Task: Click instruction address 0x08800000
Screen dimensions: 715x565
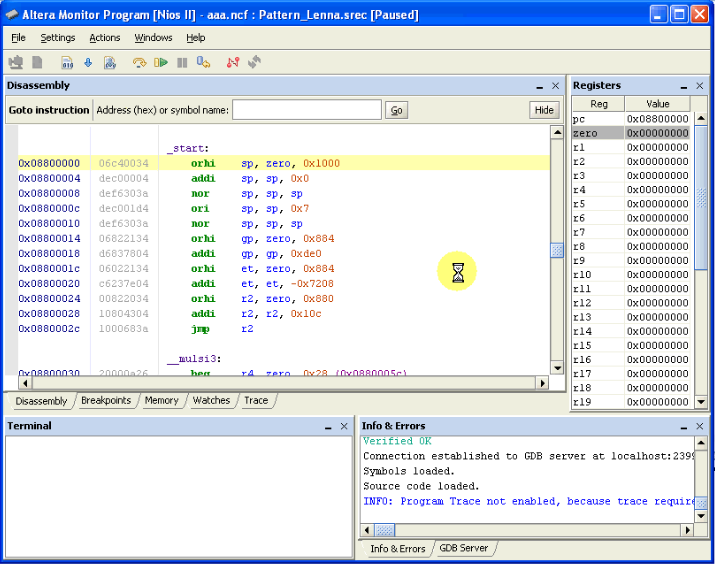Action: click(49, 163)
